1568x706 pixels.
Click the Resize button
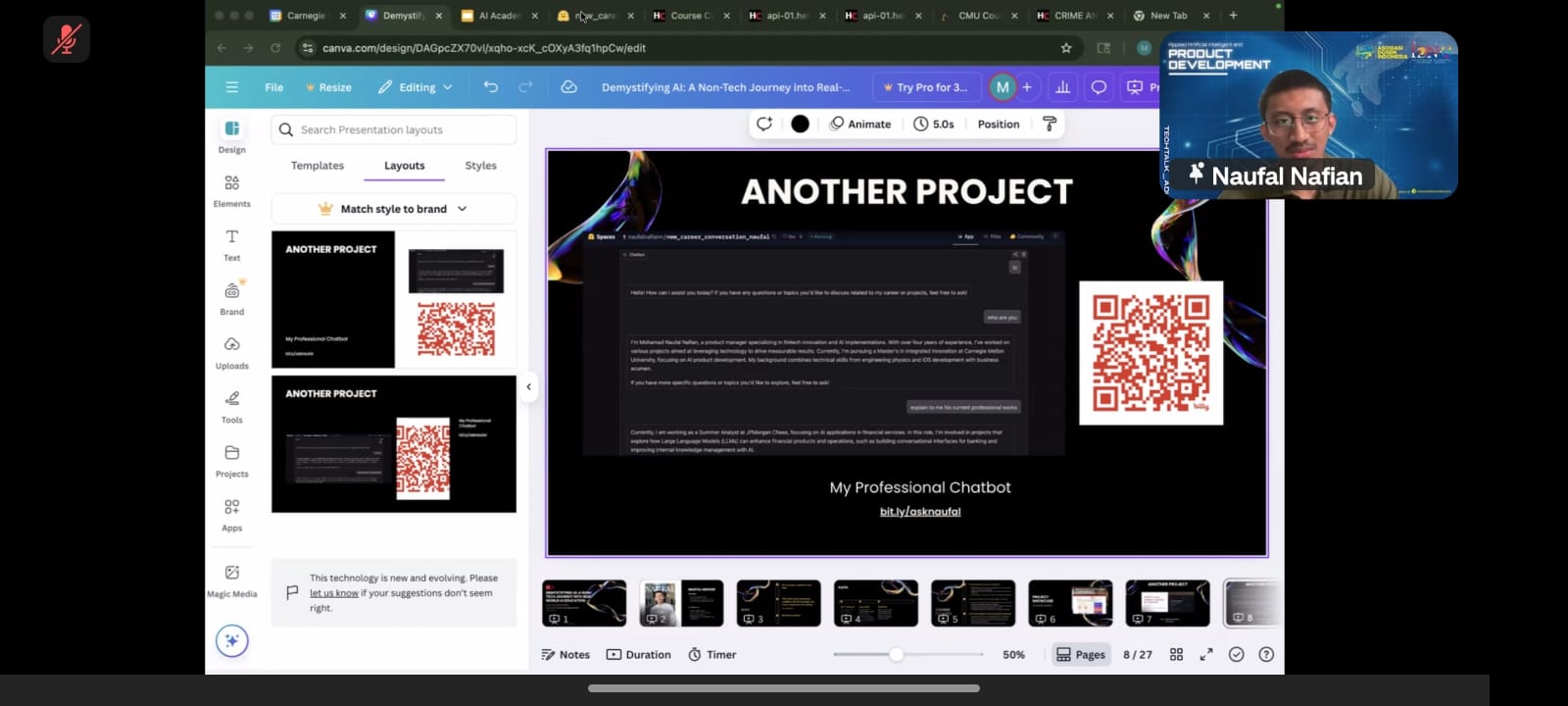[x=328, y=87]
